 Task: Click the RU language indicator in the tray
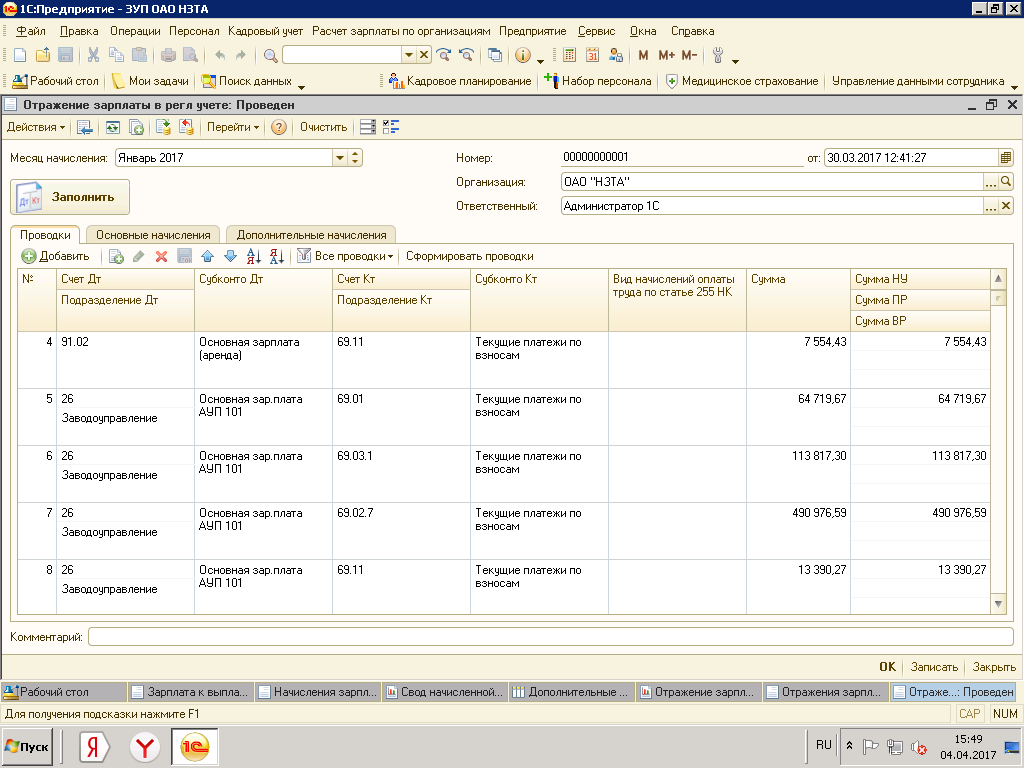pyautogui.click(x=824, y=745)
